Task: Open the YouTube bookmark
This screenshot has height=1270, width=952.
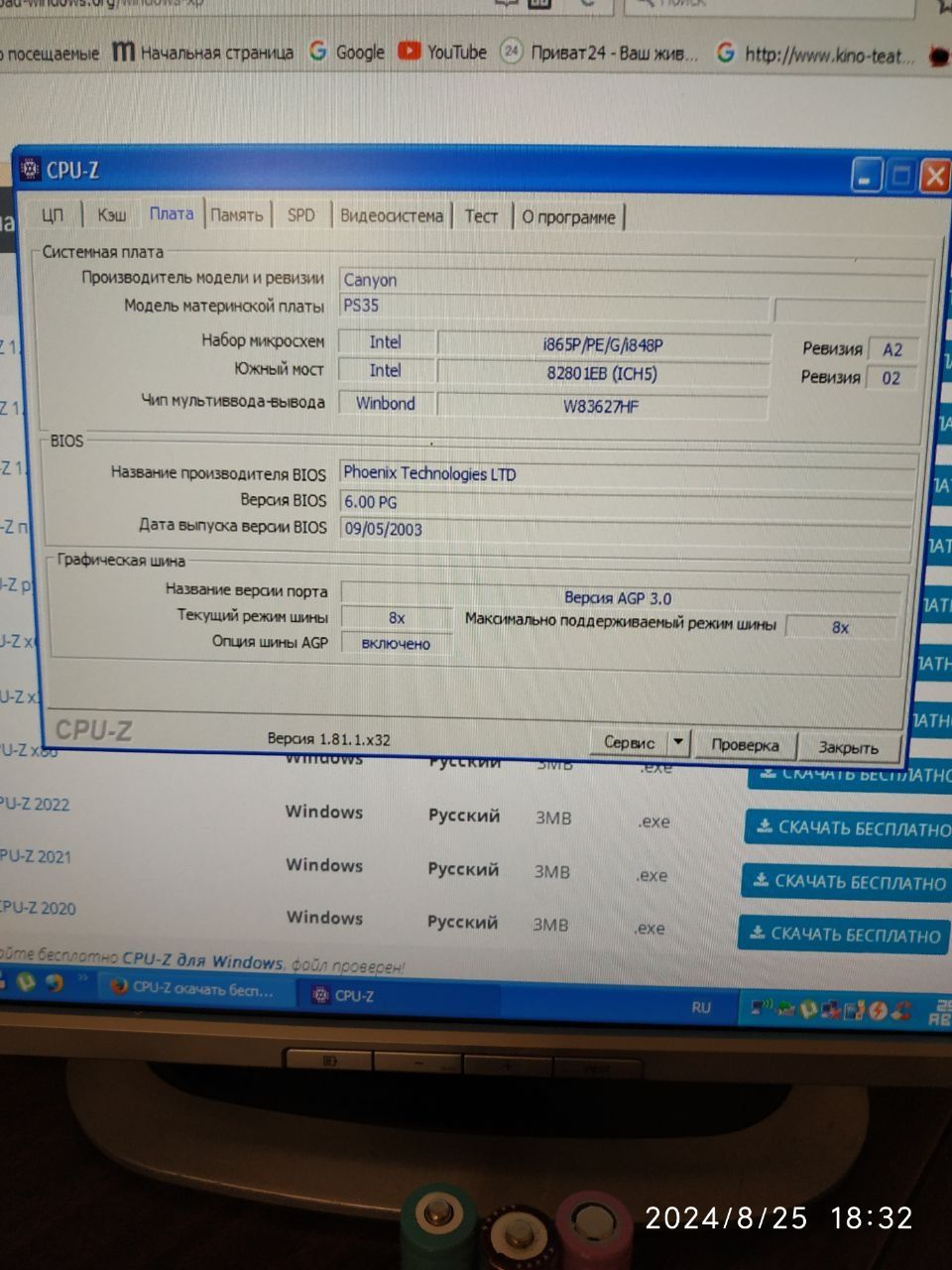Action: click(443, 52)
